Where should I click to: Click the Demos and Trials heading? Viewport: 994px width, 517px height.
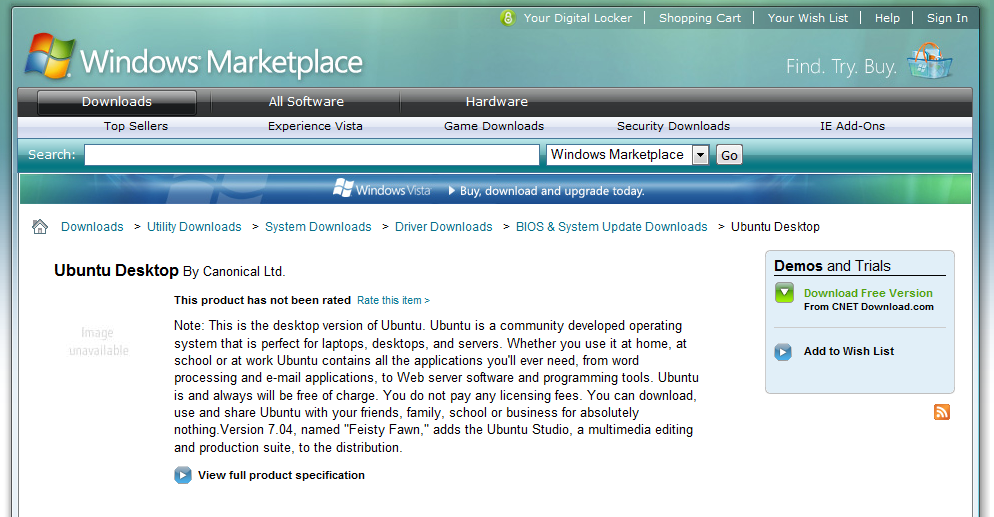832,266
